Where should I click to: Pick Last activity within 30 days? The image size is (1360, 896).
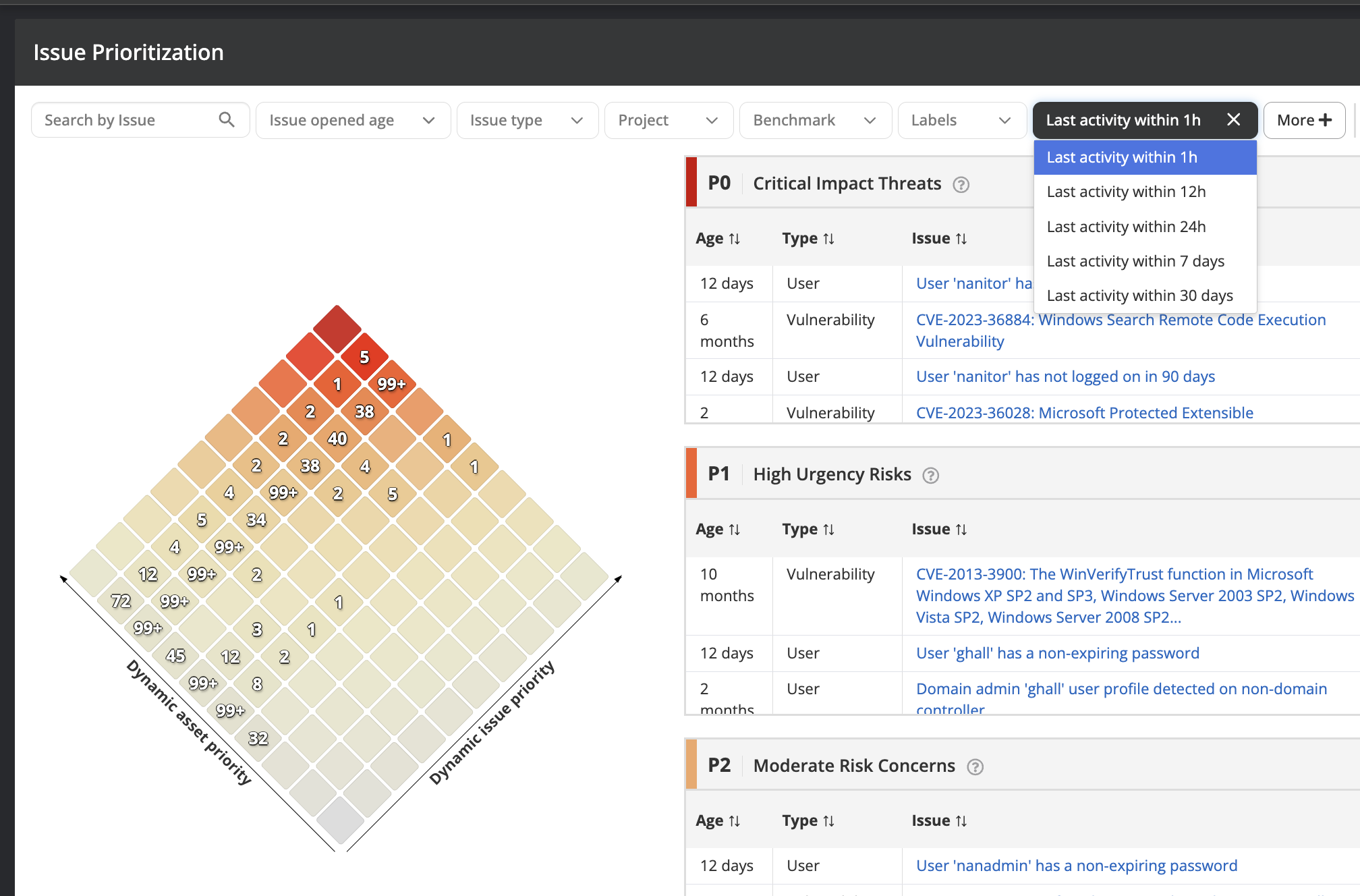(x=1139, y=296)
